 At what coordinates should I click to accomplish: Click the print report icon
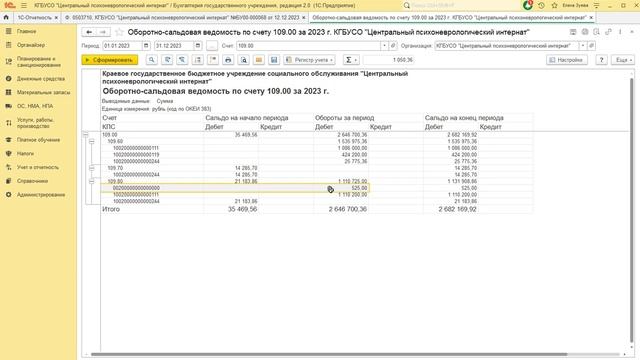click(228, 60)
